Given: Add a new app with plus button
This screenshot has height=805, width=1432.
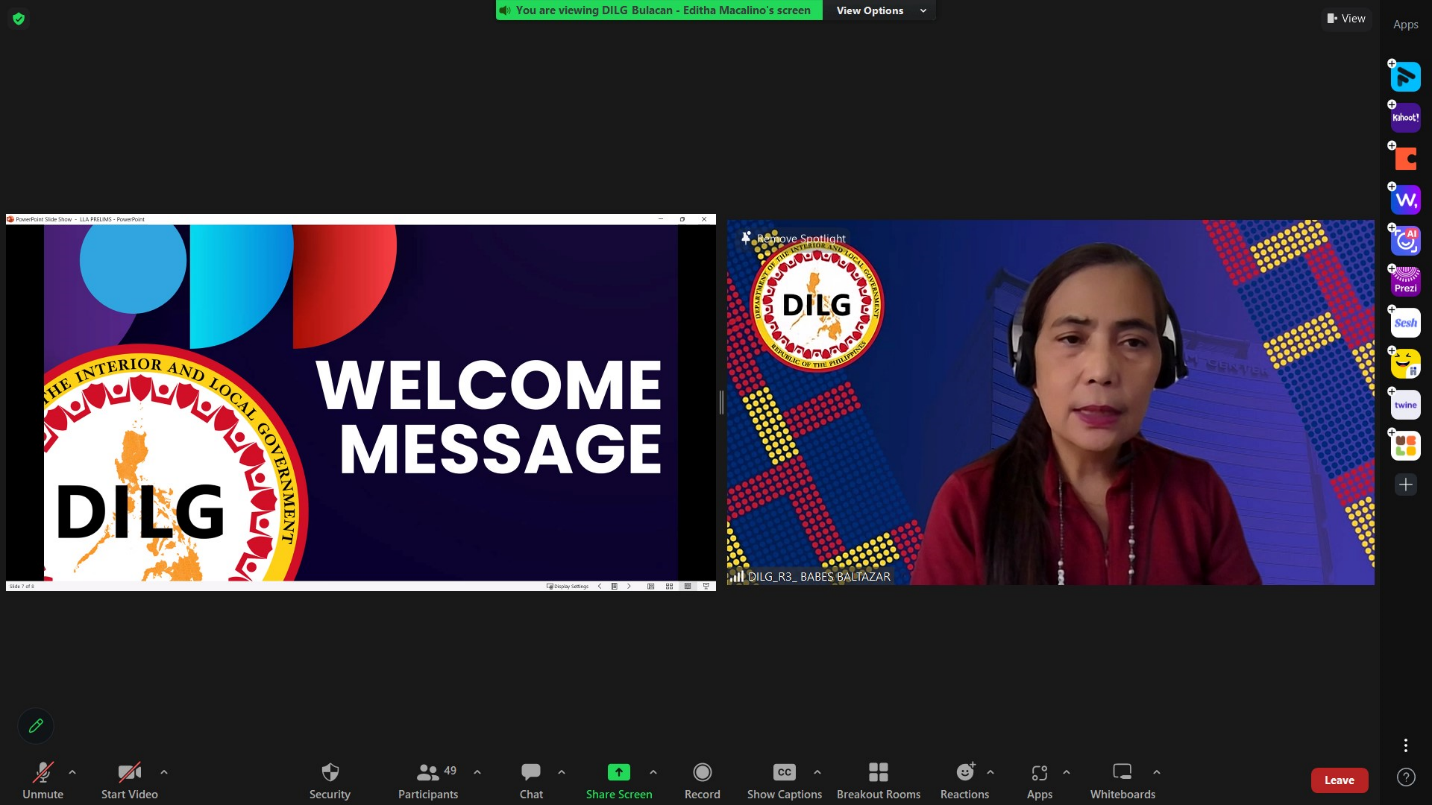Looking at the screenshot, I should coord(1406,485).
